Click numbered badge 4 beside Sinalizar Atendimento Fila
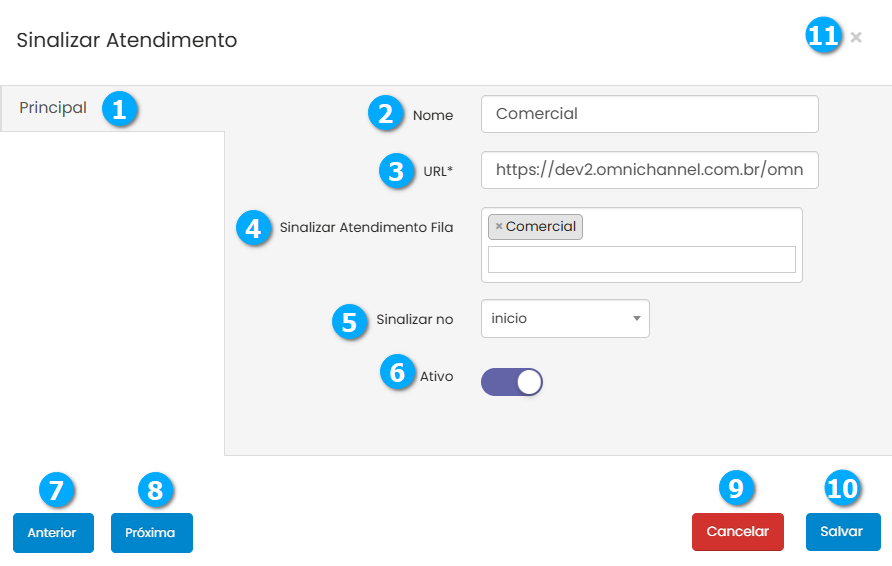Screen dimensions: 892x566 253,228
